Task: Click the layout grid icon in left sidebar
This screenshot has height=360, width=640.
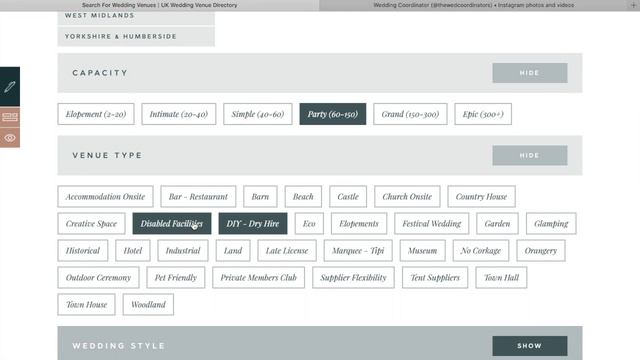Action: pyautogui.click(x=10, y=117)
